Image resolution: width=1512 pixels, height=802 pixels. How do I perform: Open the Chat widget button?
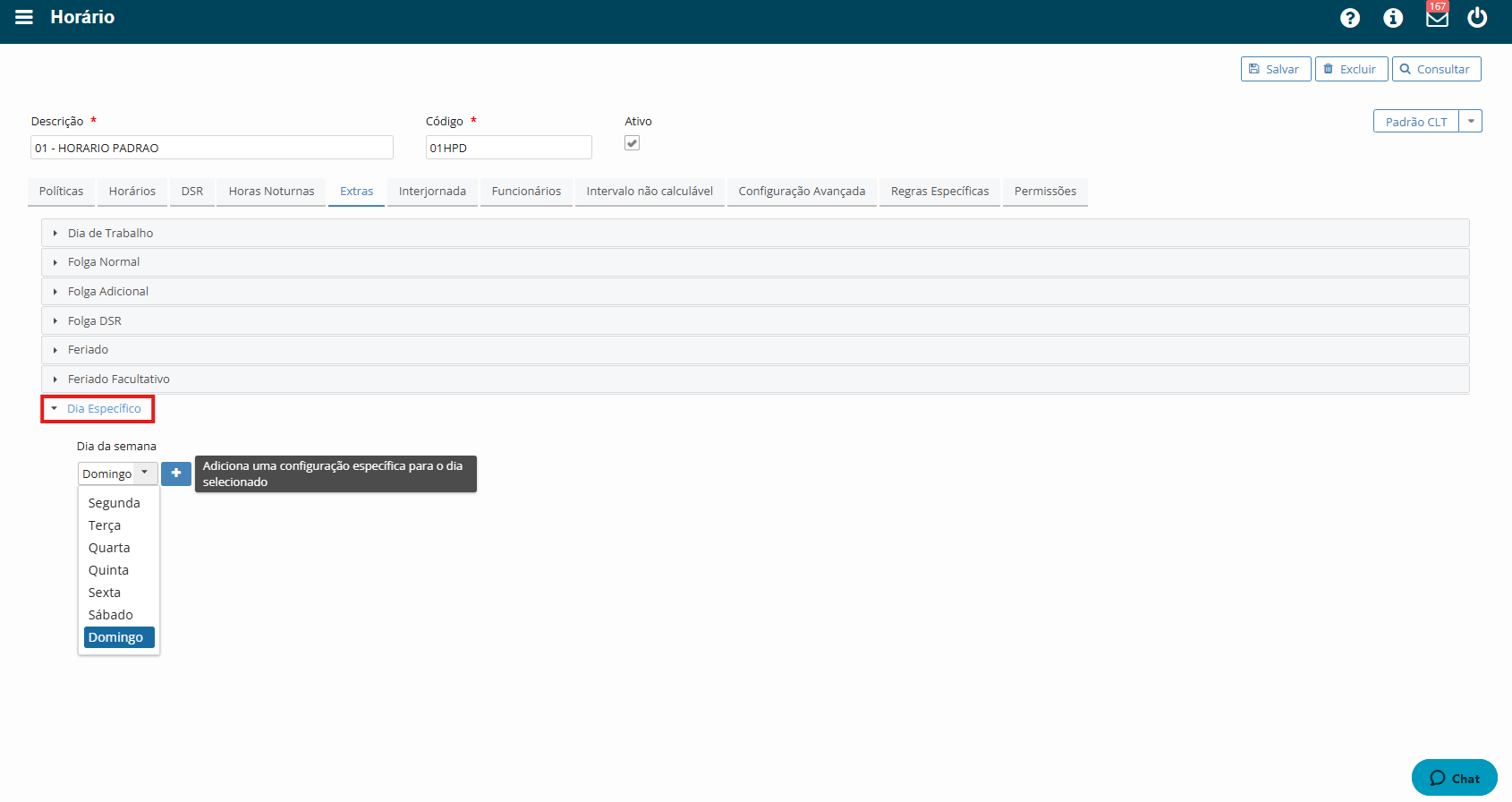tap(1455, 778)
